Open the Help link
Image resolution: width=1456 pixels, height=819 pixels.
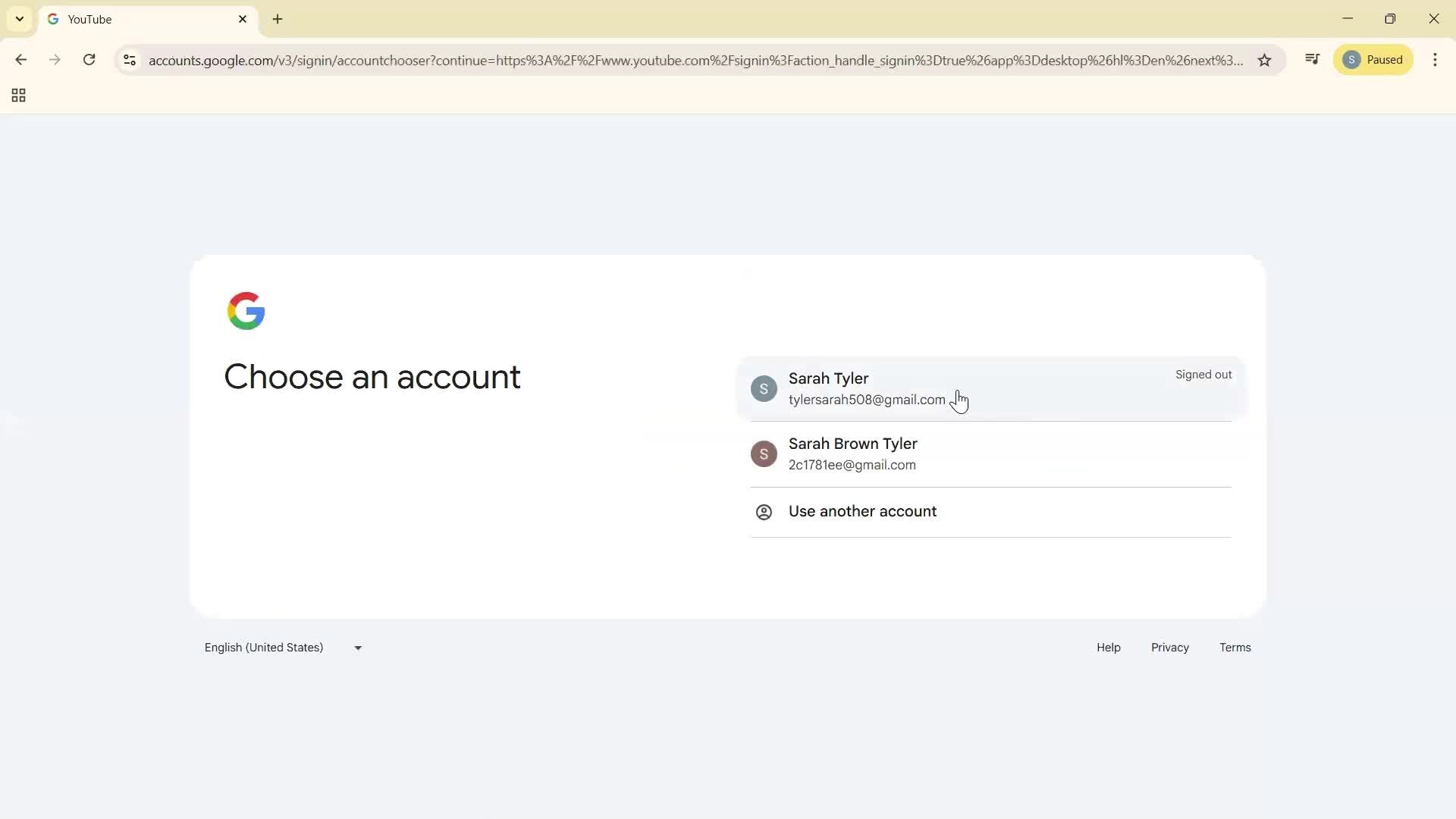click(x=1108, y=647)
